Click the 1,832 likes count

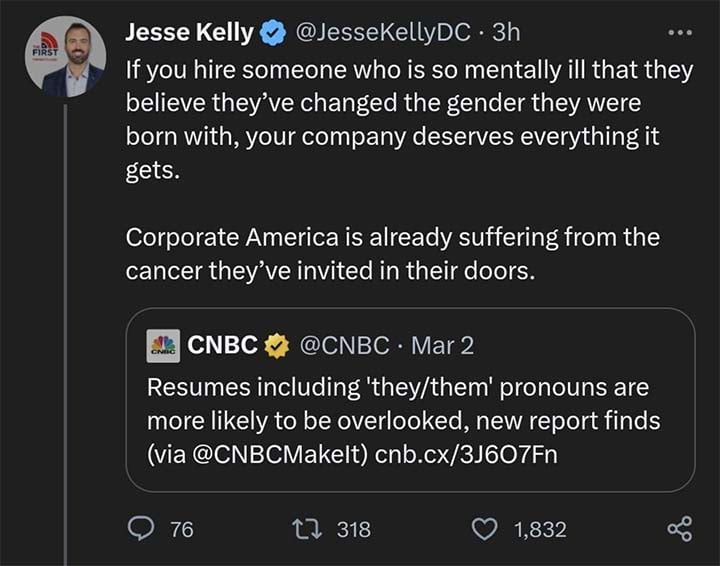point(540,529)
